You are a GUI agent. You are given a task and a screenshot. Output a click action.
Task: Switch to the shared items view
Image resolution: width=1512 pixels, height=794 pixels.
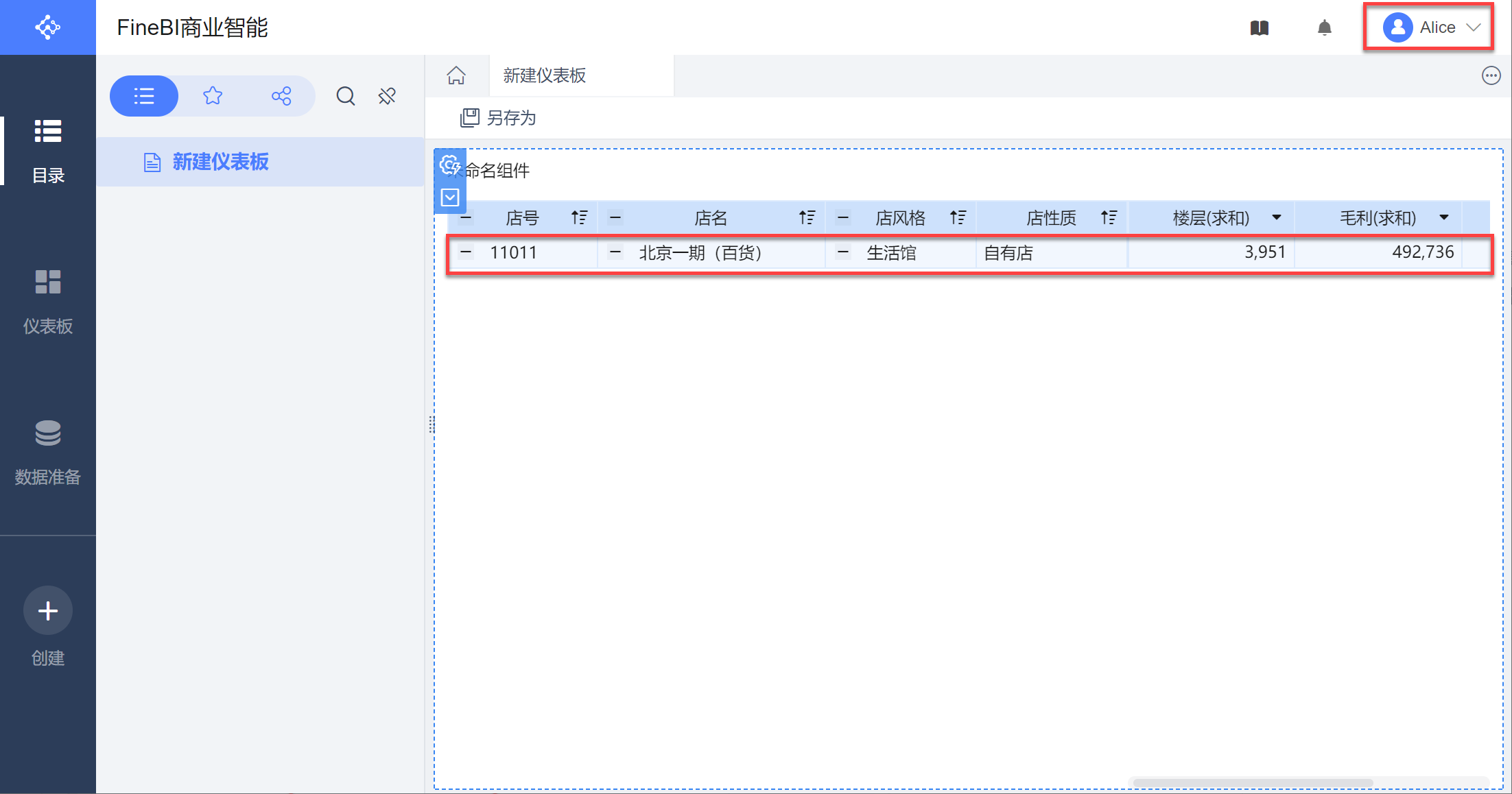pyautogui.click(x=281, y=96)
